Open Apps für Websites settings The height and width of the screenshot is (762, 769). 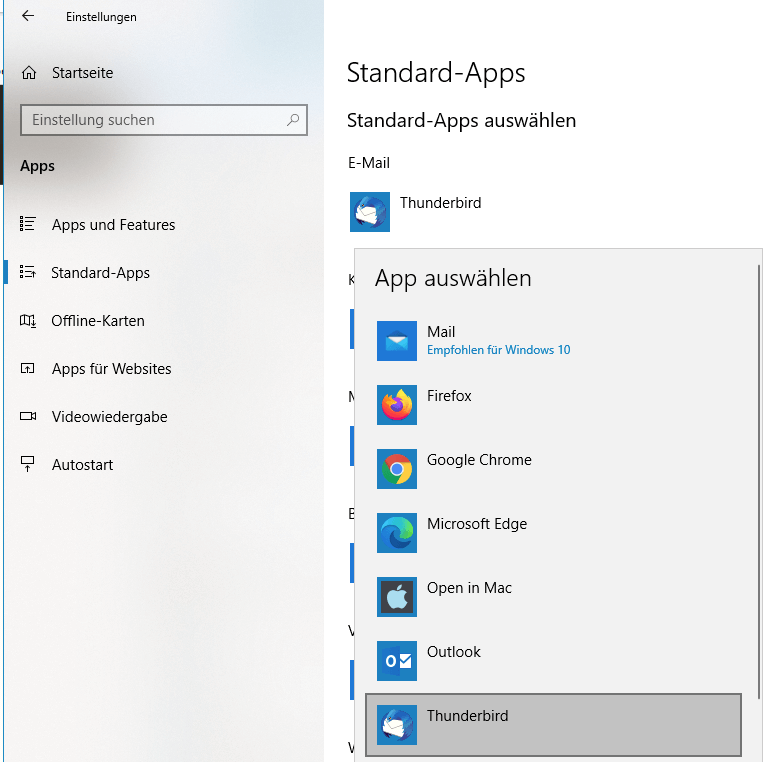tap(112, 369)
